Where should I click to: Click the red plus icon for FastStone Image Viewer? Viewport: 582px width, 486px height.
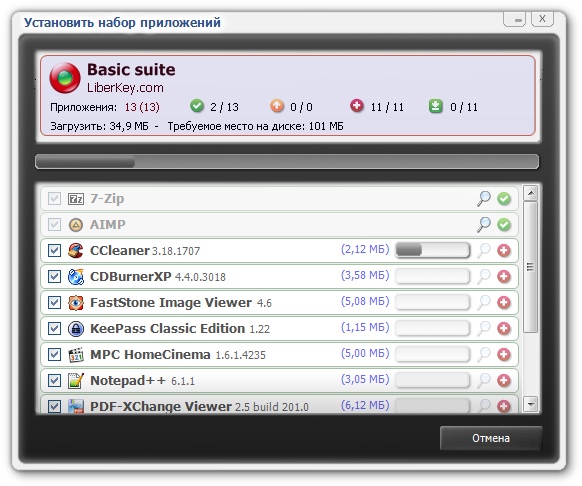tap(504, 303)
